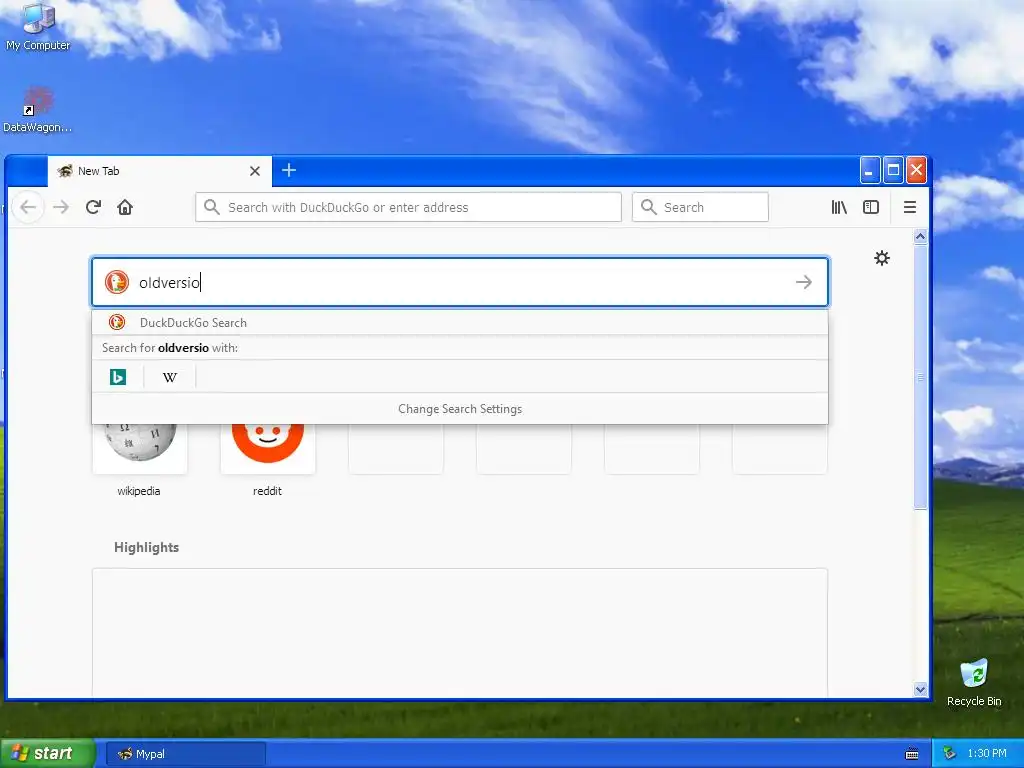Image resolution: width=1024 pixels, height=768 pixels.
Task: Click the vertical scrollbar thumb
Action: click(920, 377)
